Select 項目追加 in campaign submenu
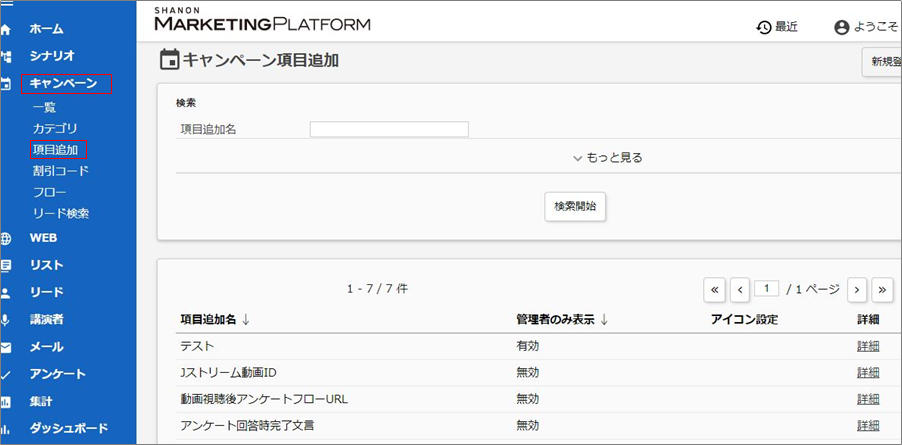The width and height of the screenshot is (902, 445). click(56, 150)
